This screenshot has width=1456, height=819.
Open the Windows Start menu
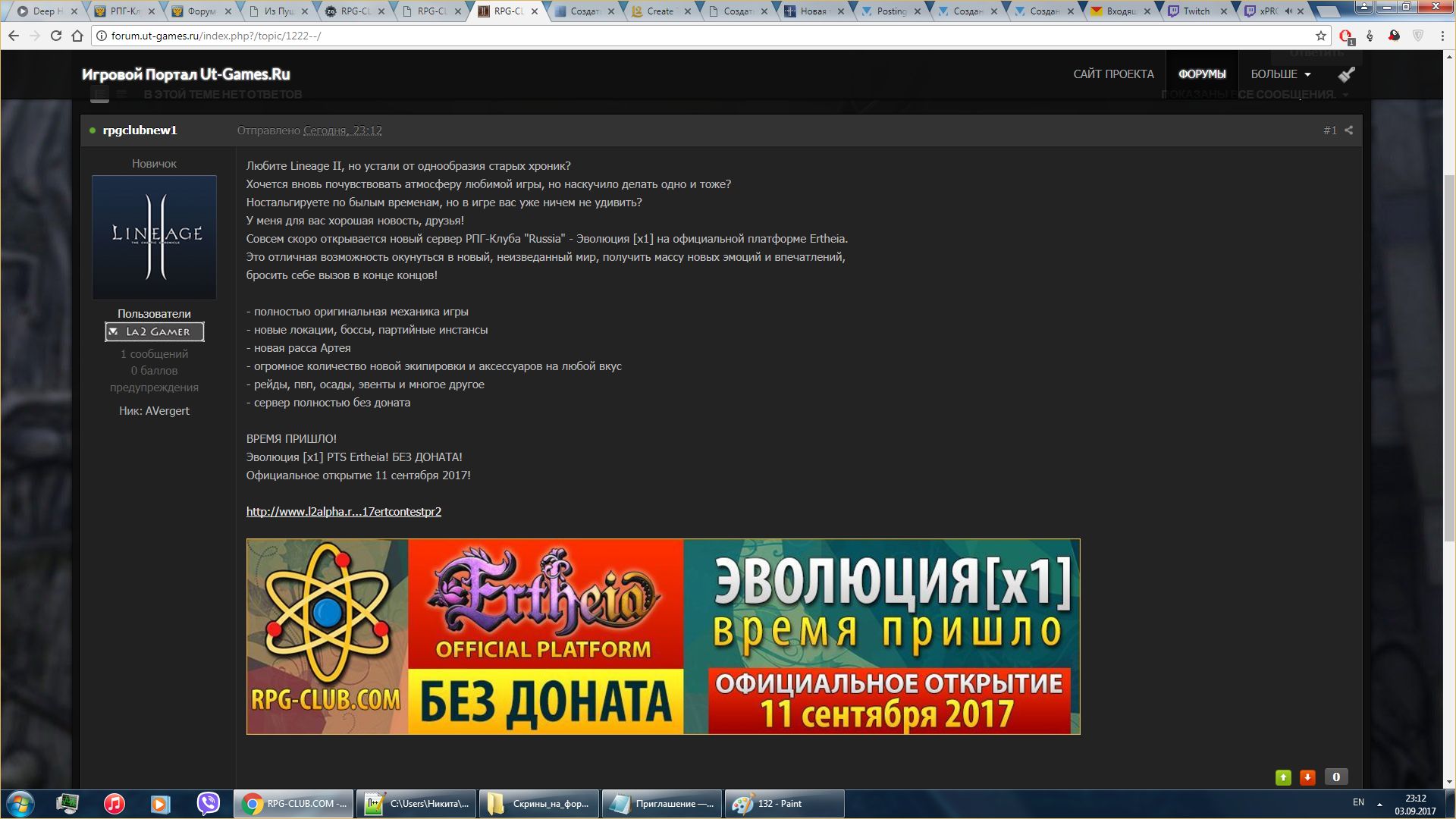19,803
